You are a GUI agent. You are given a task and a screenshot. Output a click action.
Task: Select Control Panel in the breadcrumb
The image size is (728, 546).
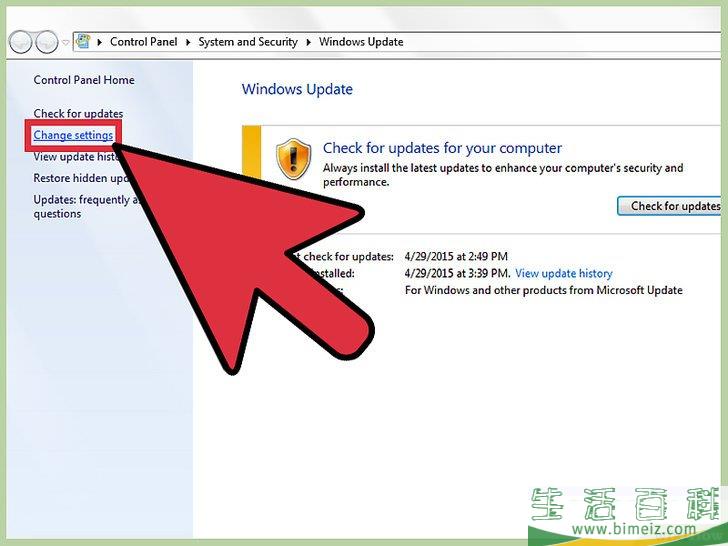click(143, 42)
